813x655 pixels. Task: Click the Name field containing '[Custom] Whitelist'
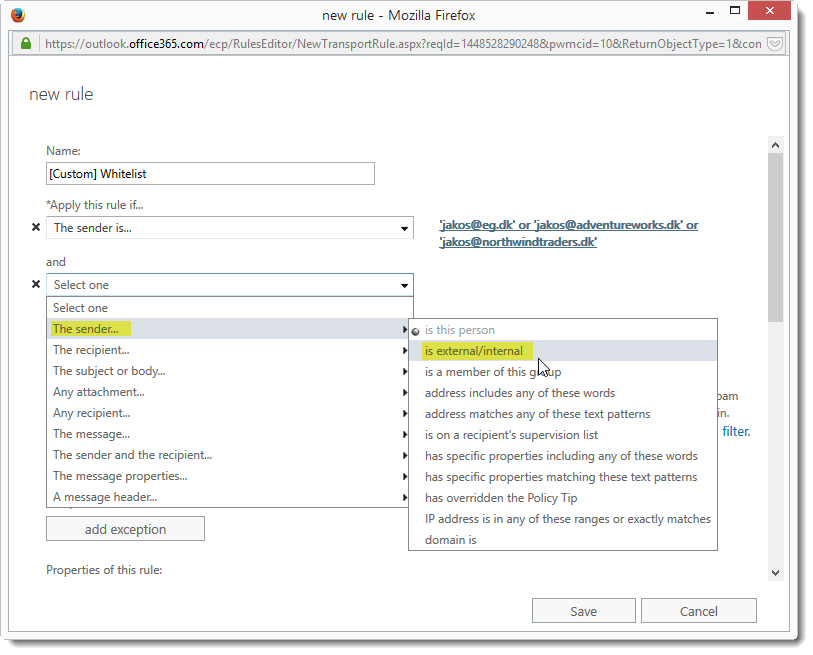pyautogui.click(x=210, y=174)
